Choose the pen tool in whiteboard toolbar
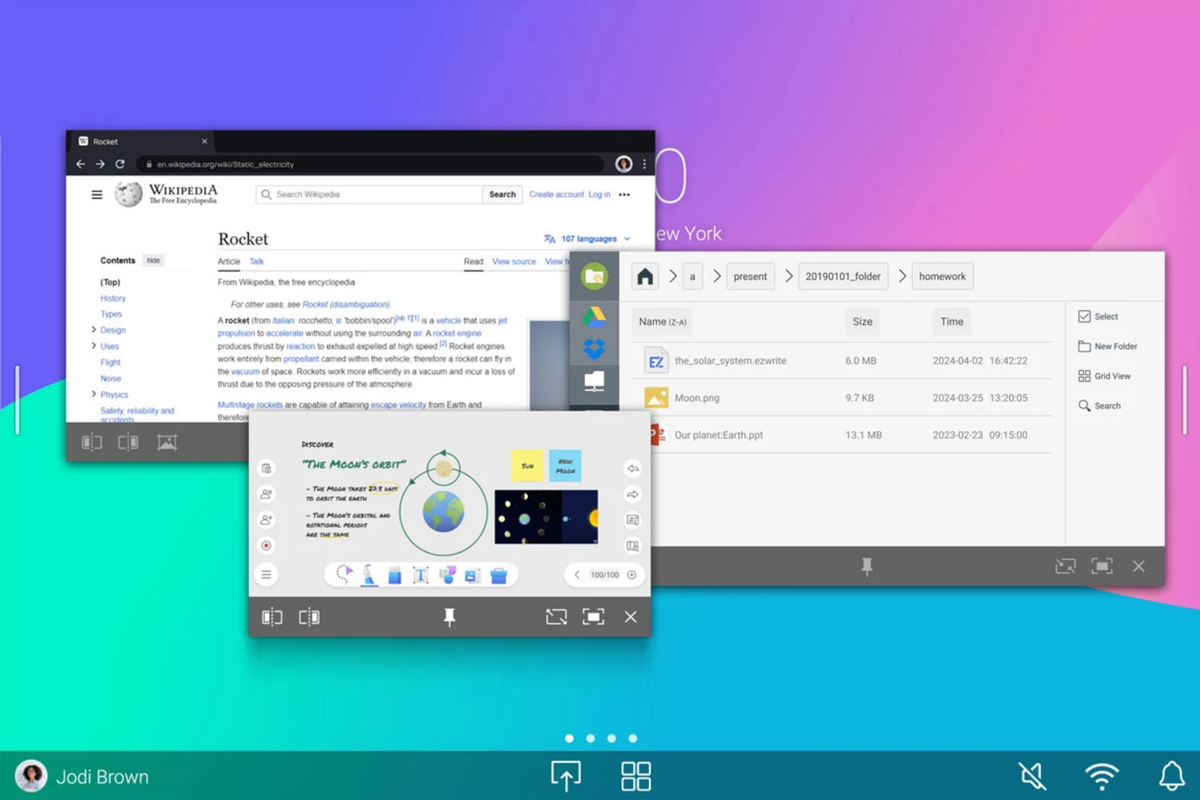Screen dimensions: 1200x800 pyautogui.click(x=369, y=575)
